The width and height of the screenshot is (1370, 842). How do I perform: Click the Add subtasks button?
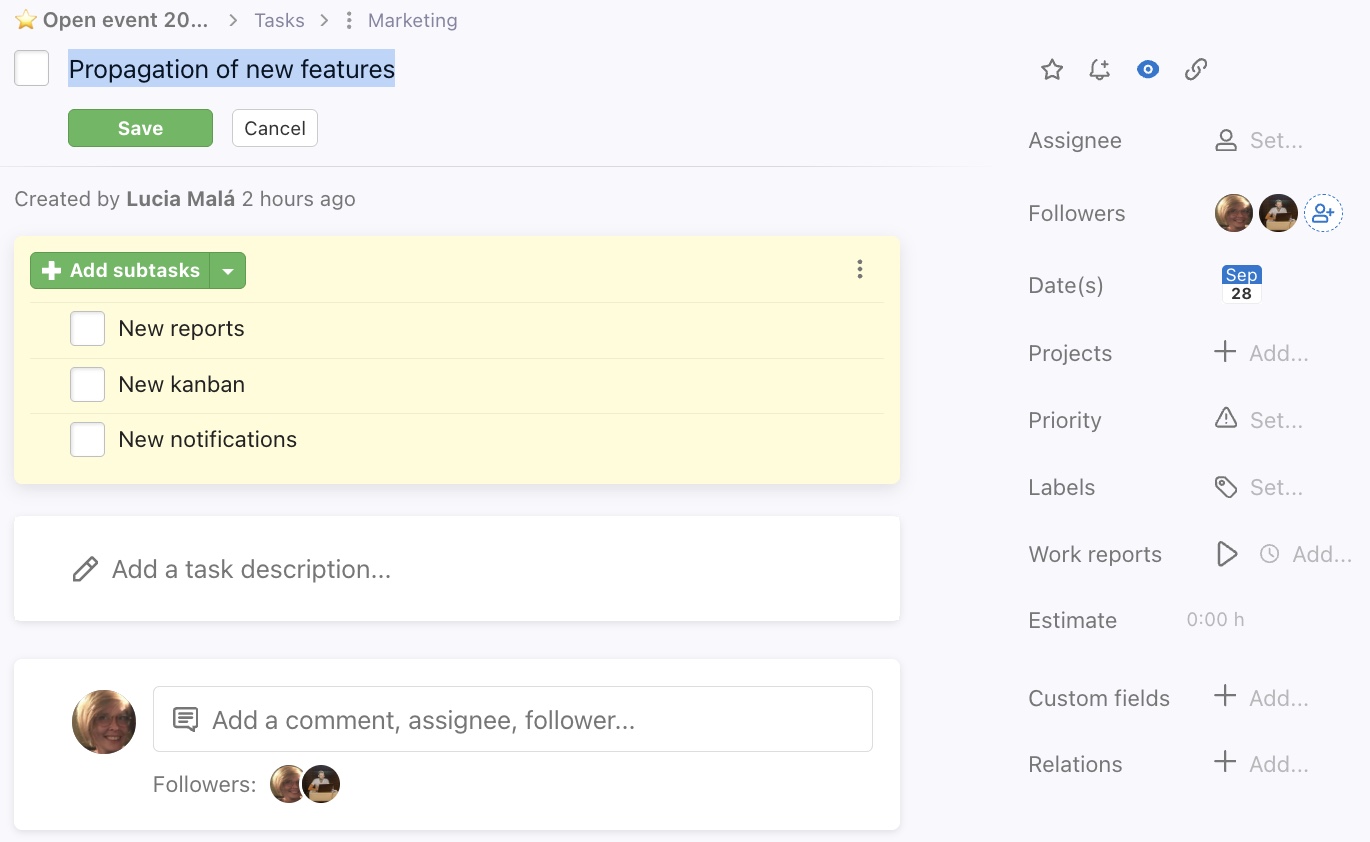coord(120,271)
